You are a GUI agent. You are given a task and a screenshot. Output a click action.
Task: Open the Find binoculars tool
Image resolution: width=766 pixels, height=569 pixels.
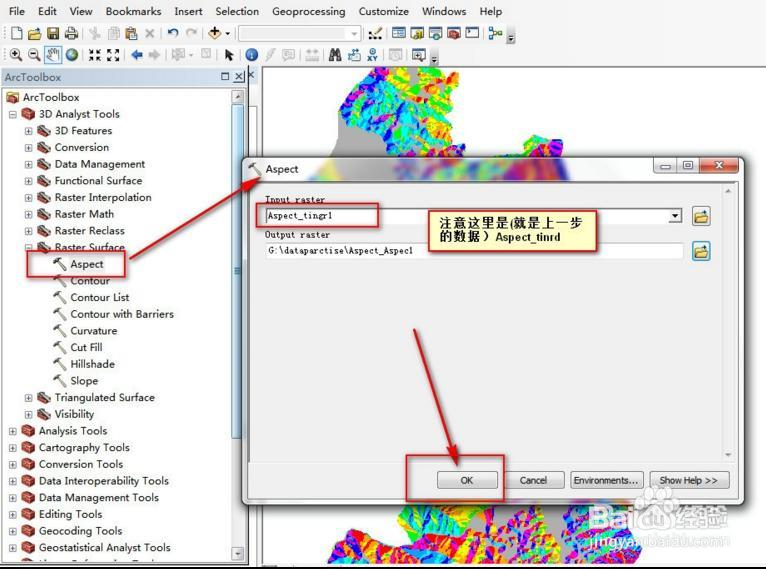(x=335, y=55)
